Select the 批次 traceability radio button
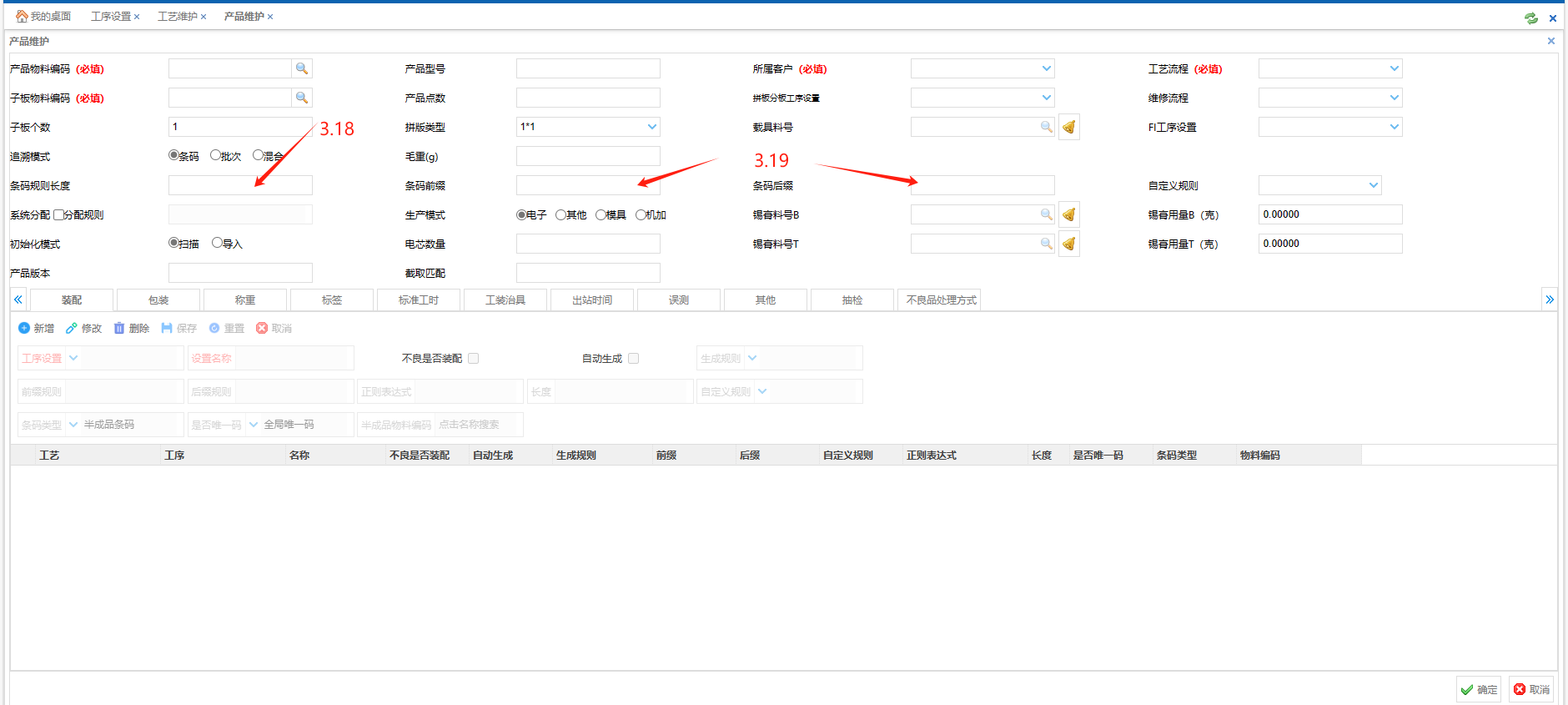This screenshot has height=705, width=1568. [x=215, y=155]
